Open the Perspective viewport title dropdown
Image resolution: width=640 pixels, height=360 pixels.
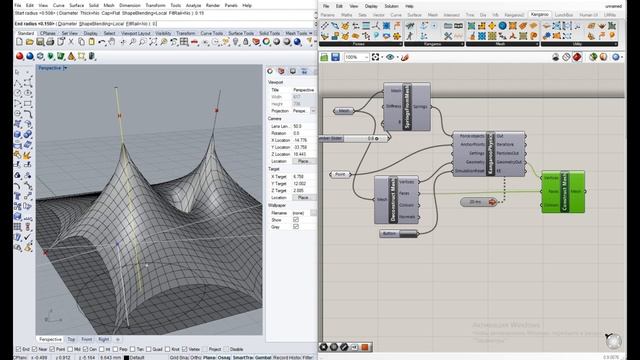65,68
